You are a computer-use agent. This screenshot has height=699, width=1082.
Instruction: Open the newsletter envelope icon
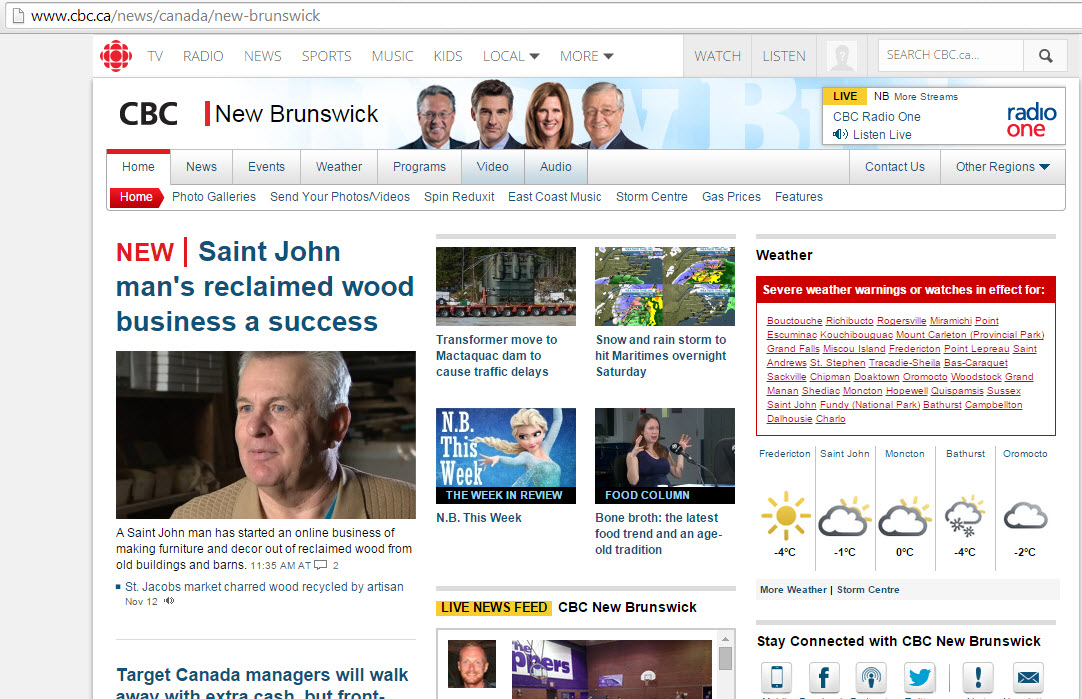click(1028, 677)
